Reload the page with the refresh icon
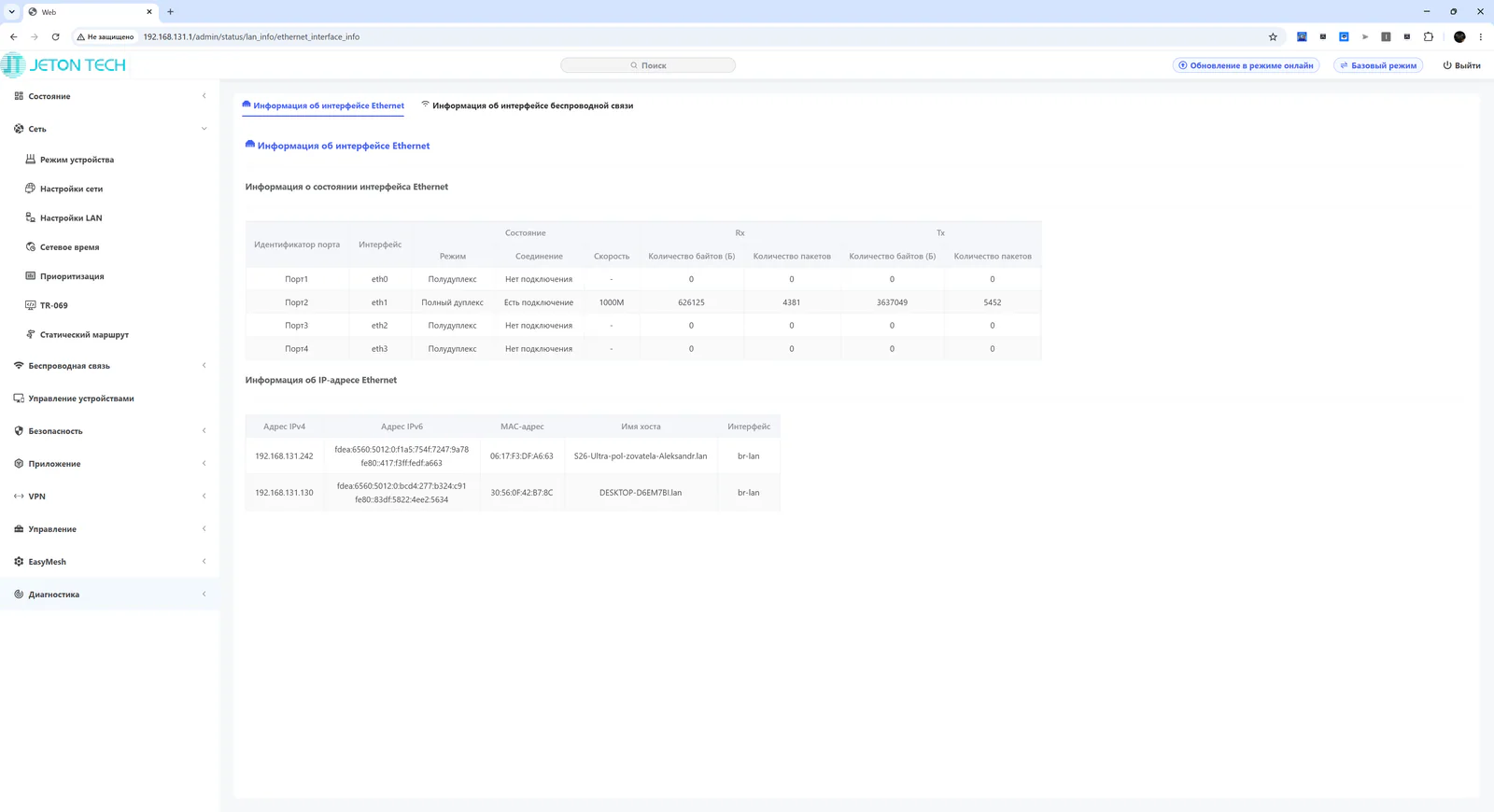 pos(55,37)
